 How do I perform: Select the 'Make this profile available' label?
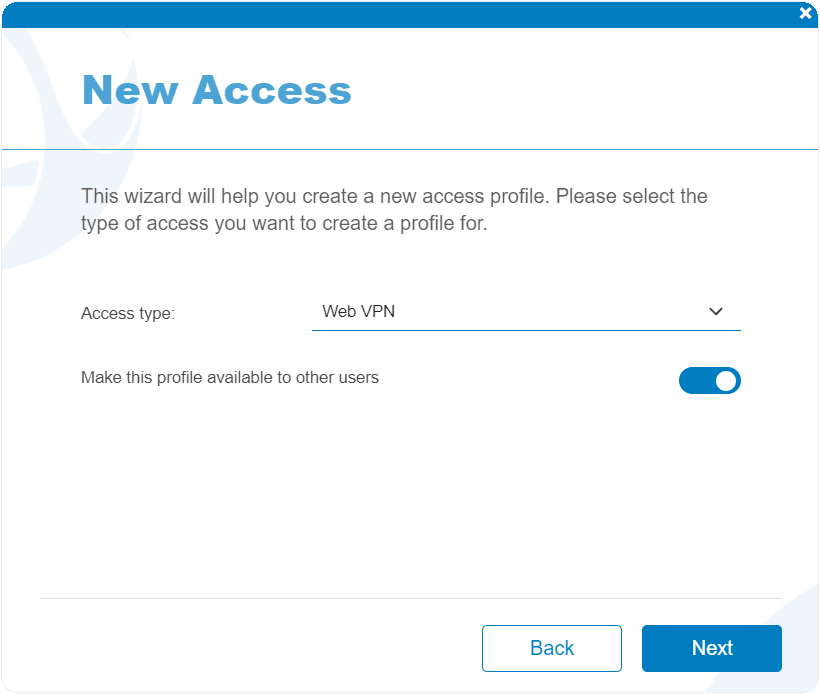pyautogui.click(x=230, y=378)
